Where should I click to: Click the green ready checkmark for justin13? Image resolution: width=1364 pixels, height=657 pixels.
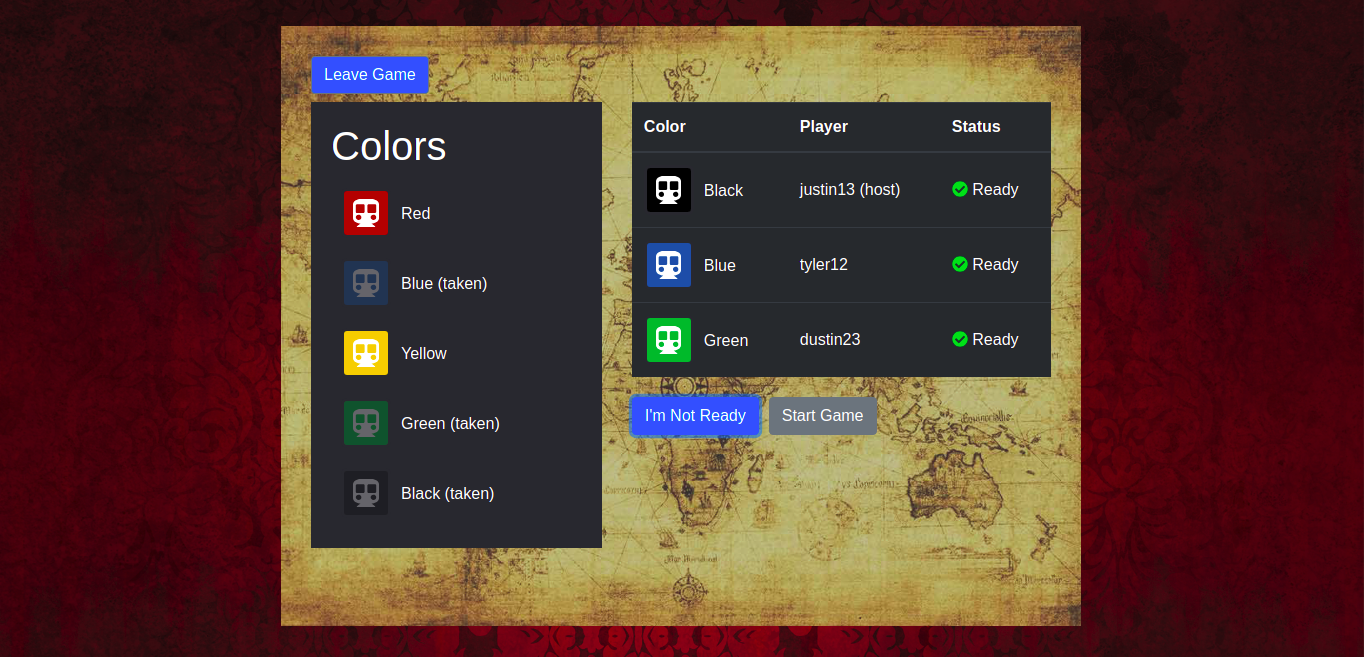coord(960,189)
